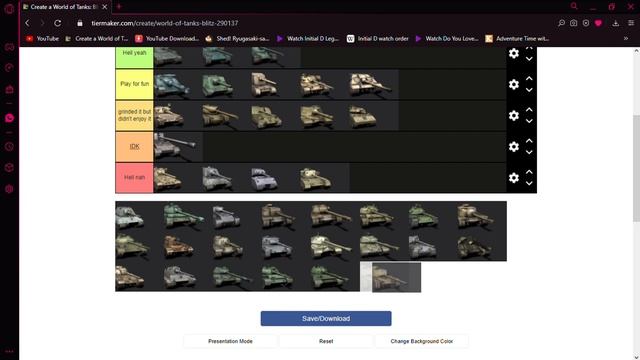640x360 pixels.
Task: Click the address bar URL
Action: [x=164, y=23]
